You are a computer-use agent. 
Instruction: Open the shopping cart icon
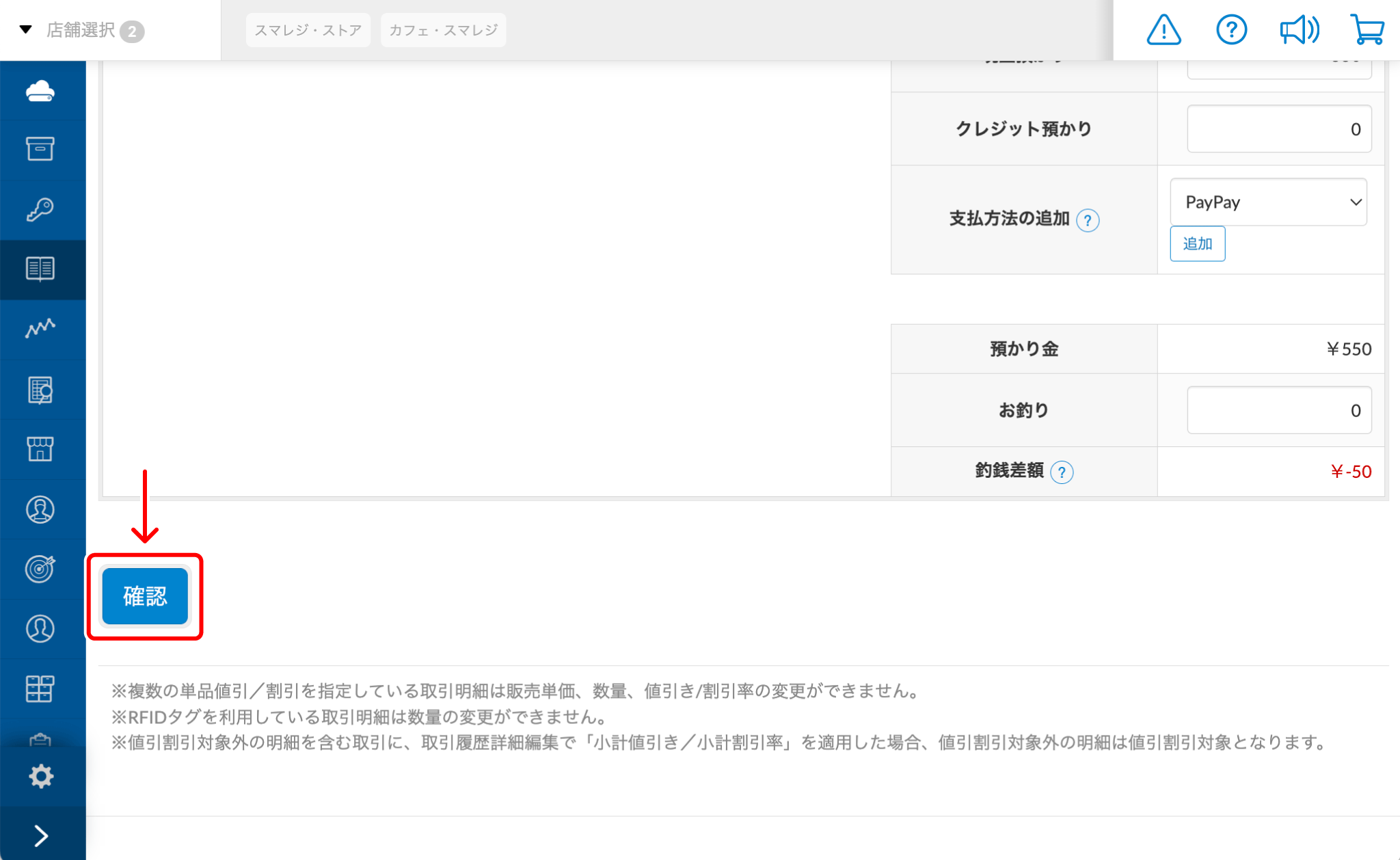[x=1367, y=30]
